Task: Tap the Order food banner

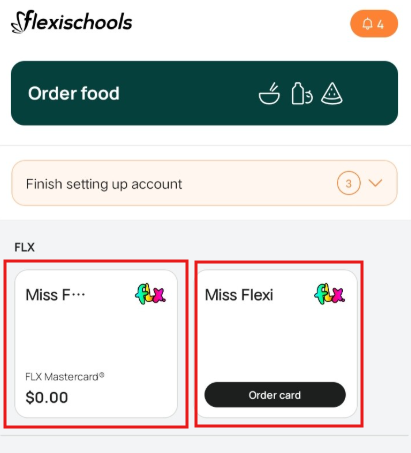Action: point(204,93)
